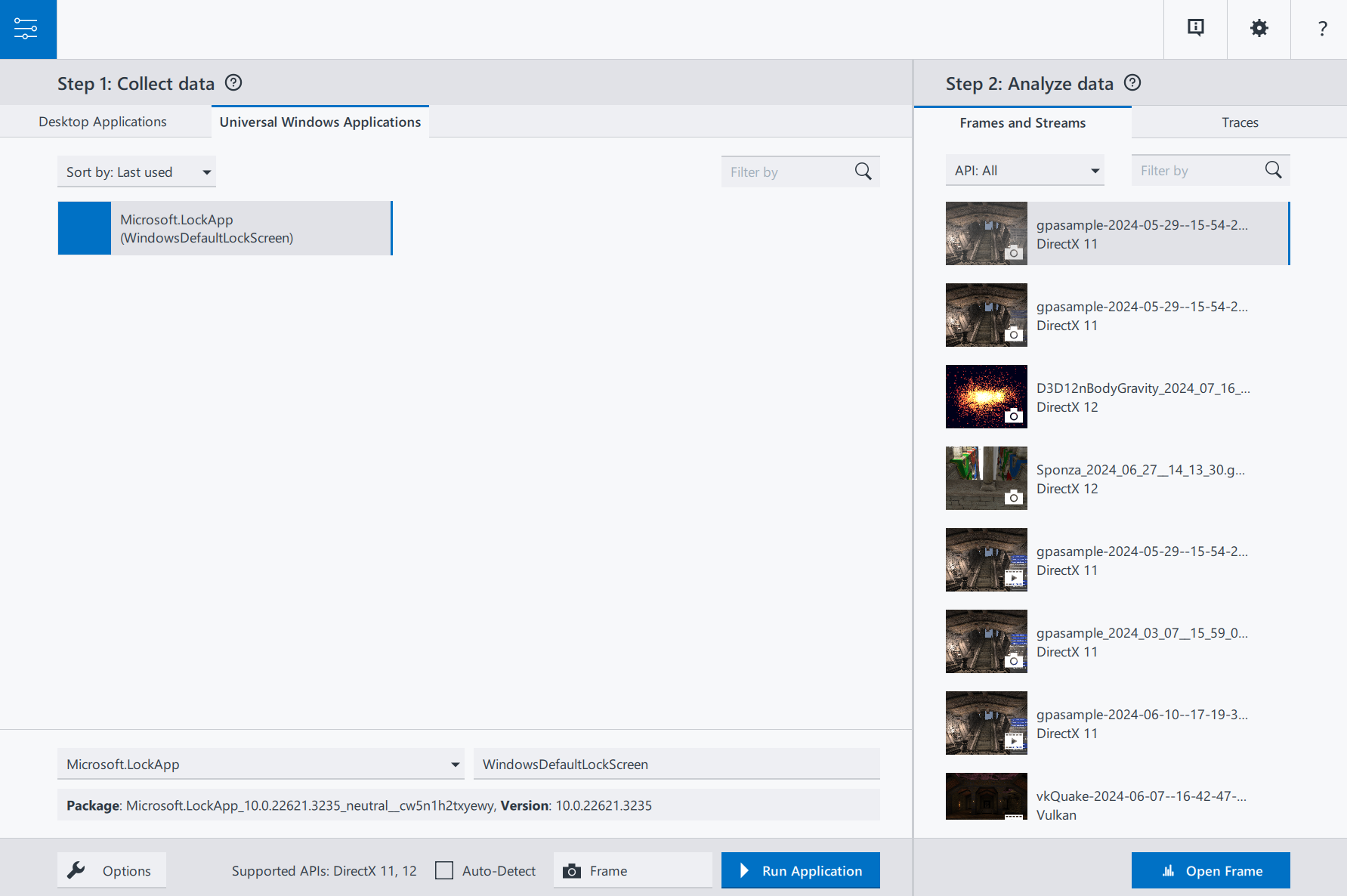Viewport: 1347px width, 896px height.
Task: Expand the Microsoft.LockApp package dropdown
Action: pos(261,764)
